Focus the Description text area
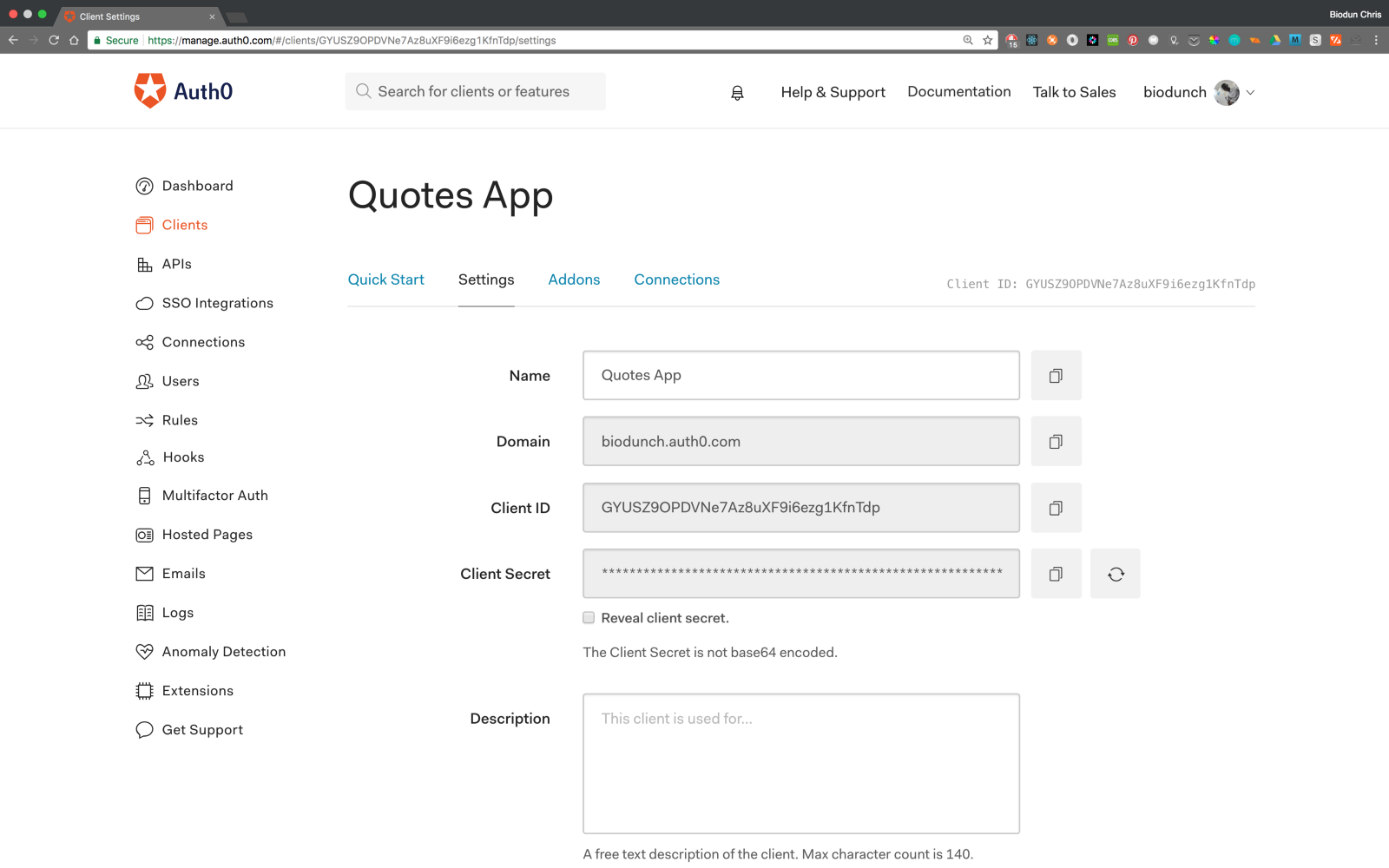The width and height of the screenshot is (1389, 868). pos(801,764)
